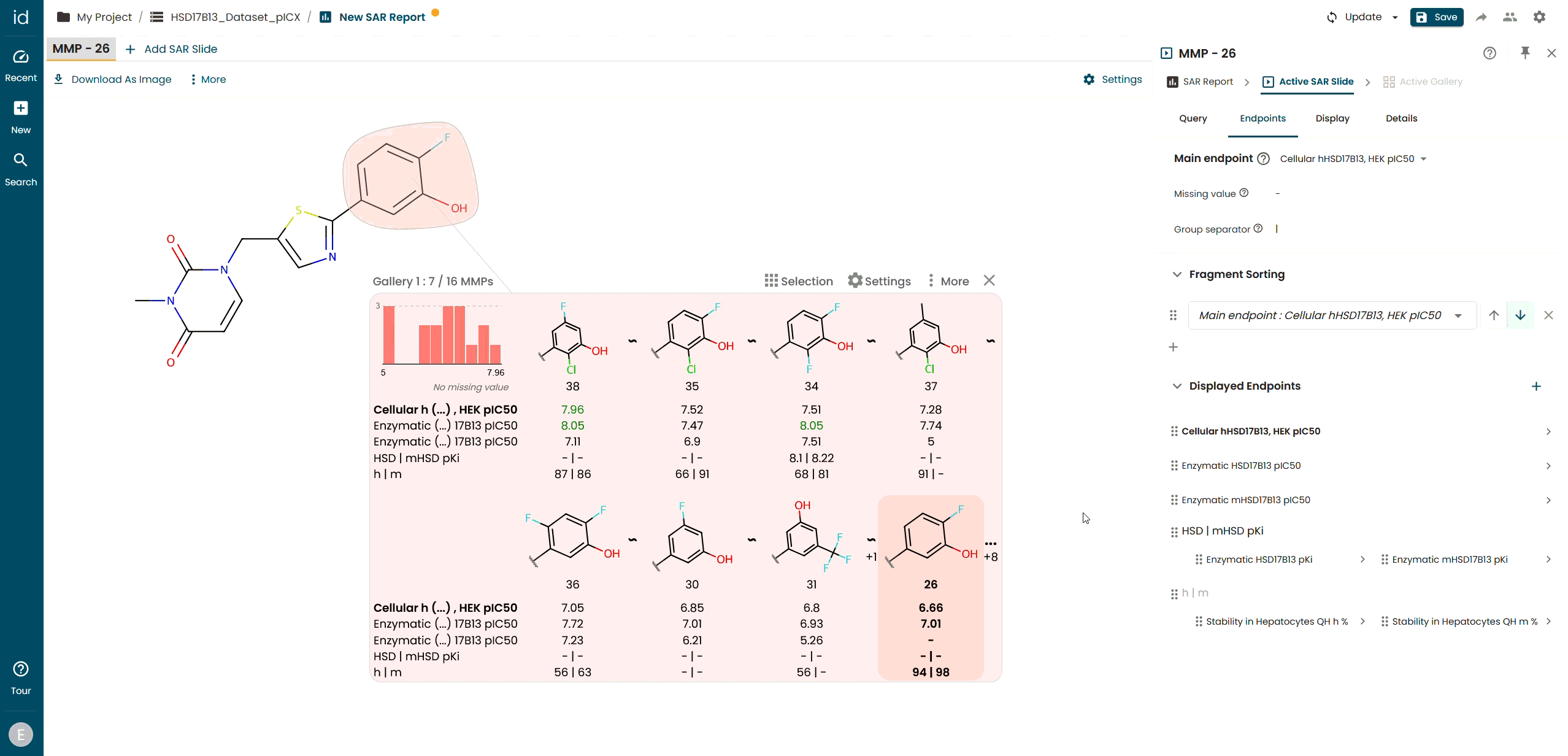Click Add SAR Slide
The image size is (1568, 756).
point(171,49)
